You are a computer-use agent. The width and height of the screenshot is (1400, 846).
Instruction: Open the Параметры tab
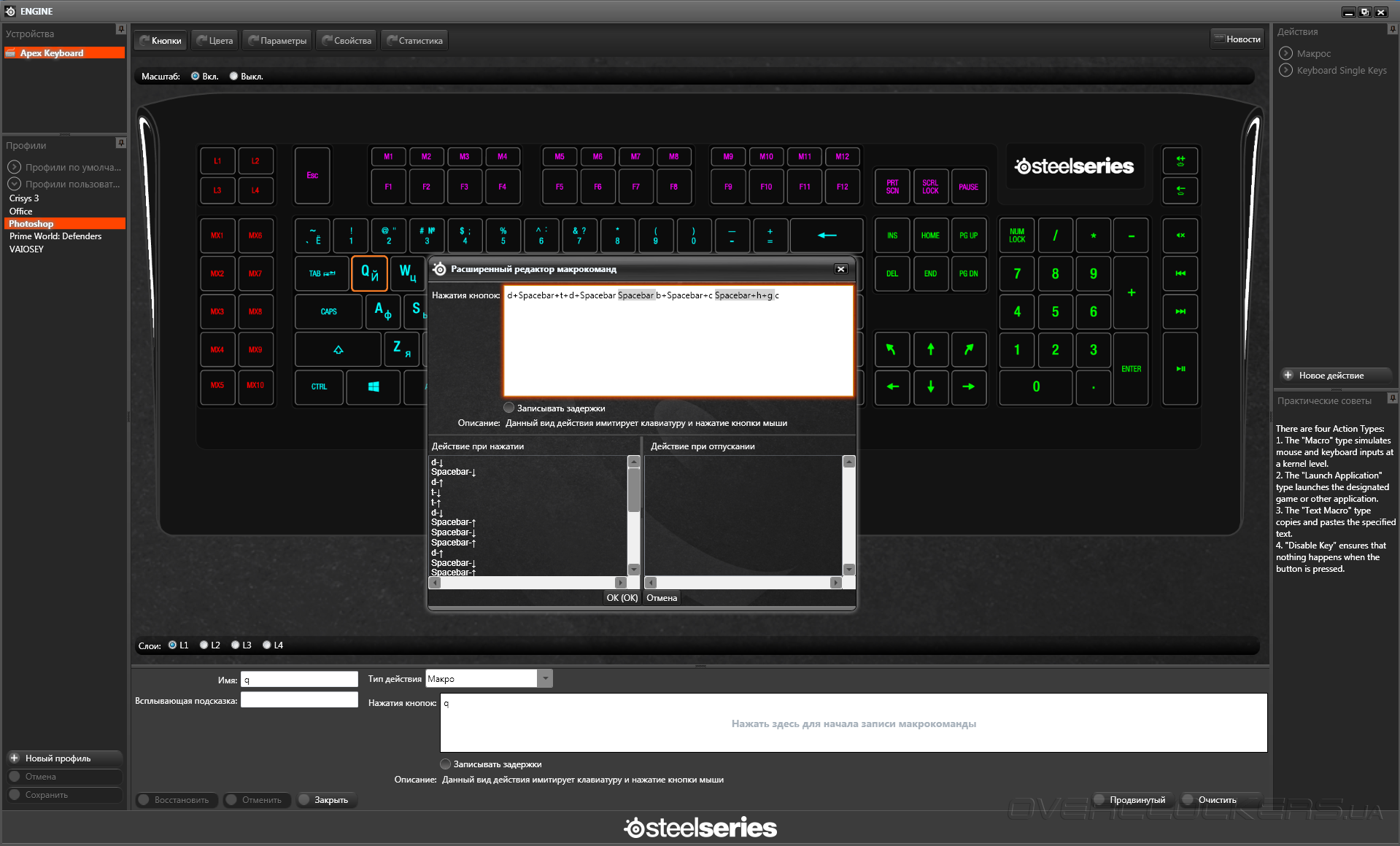coord(277,41)
